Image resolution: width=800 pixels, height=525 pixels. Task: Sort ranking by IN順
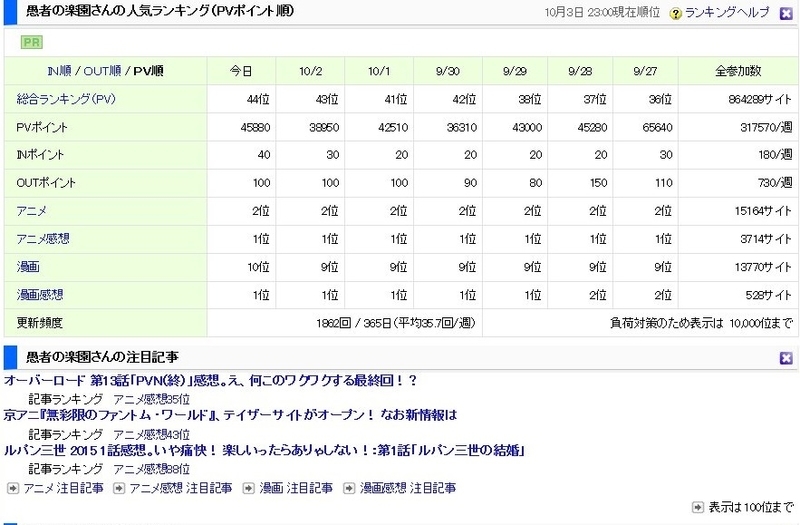point(59,71)
